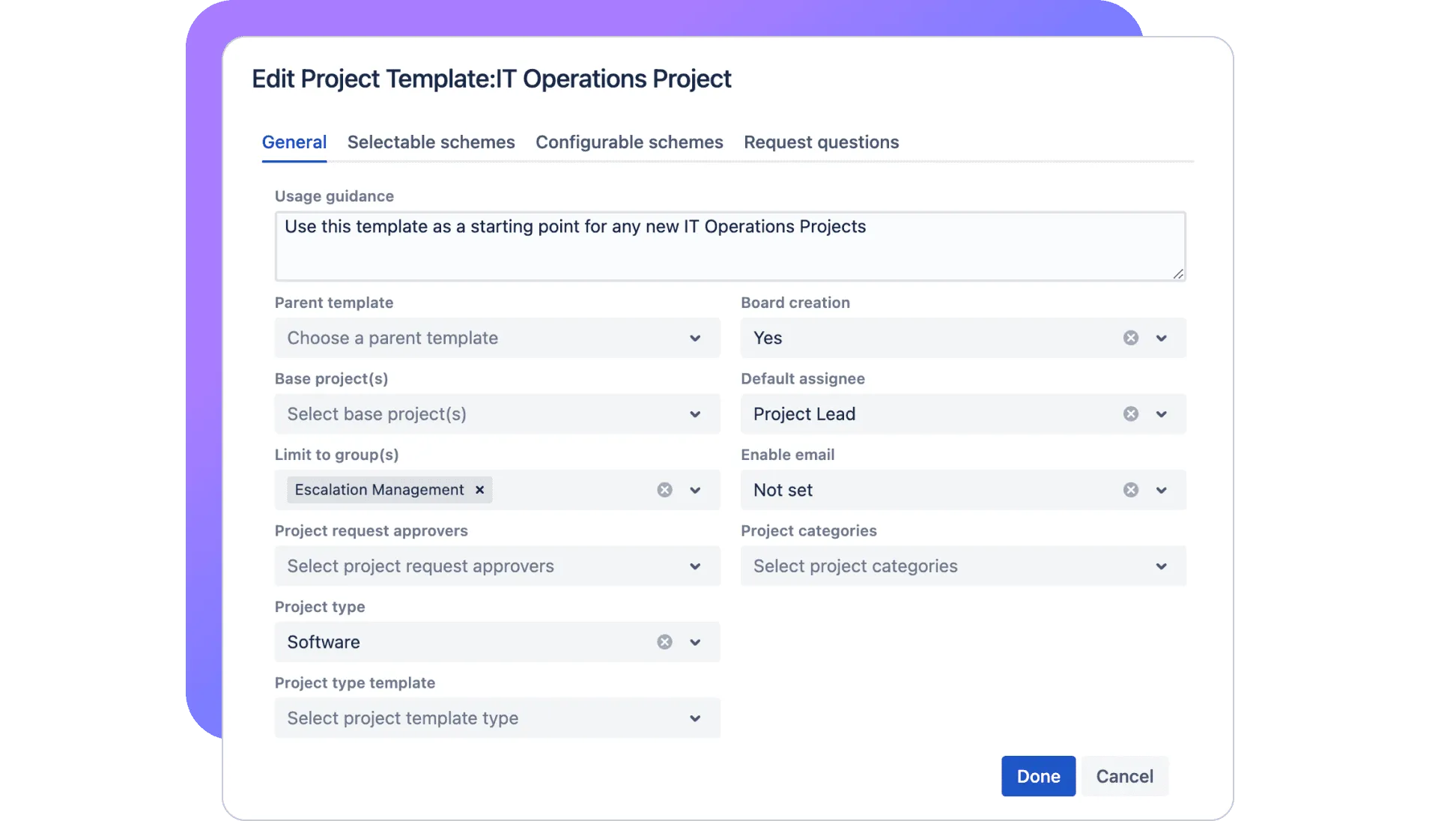The height and width of the screenshot is (821, 1456).
Task: Clear the Default assignee selection
Action: (1131, 414)
